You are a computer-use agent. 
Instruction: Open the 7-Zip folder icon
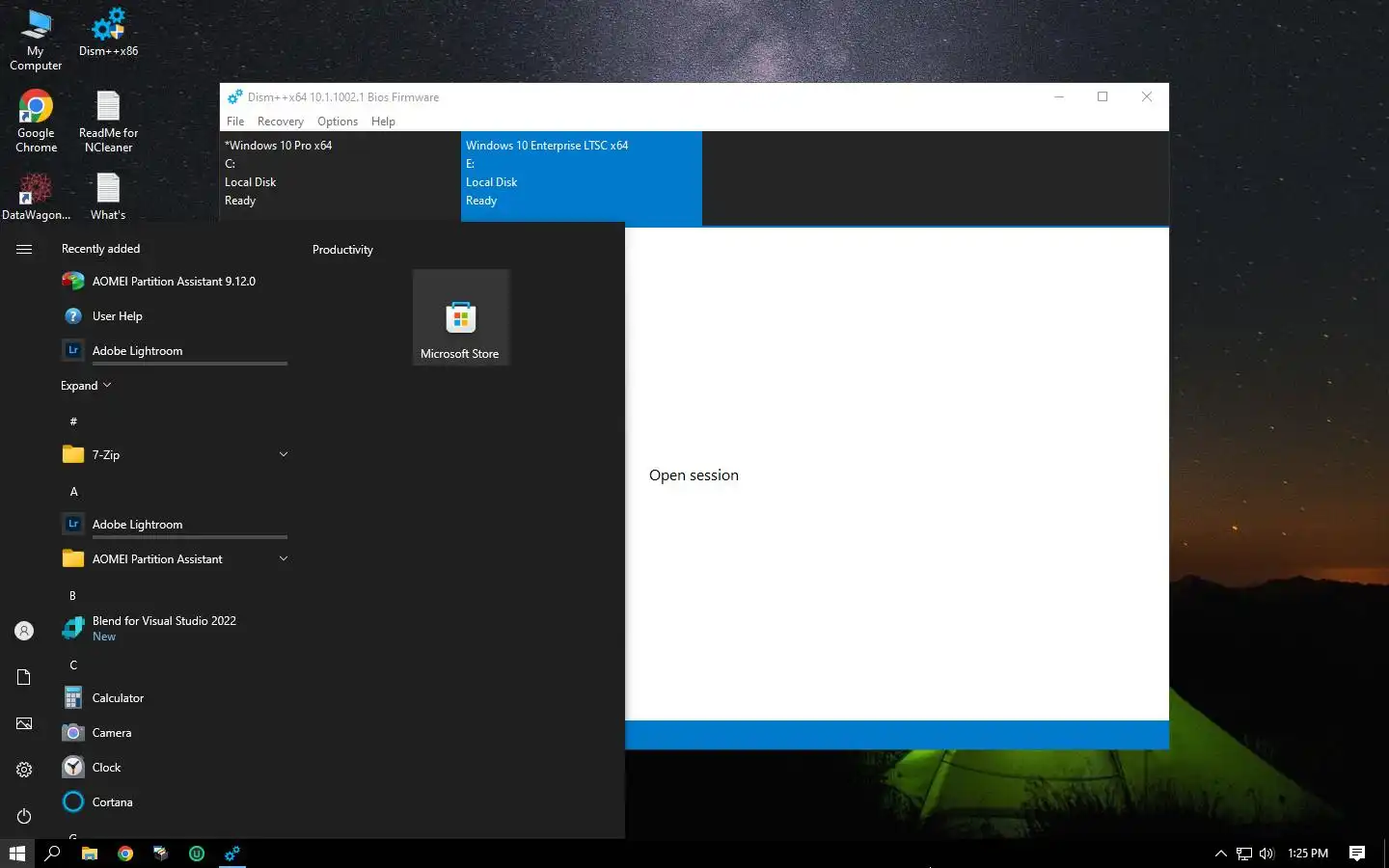[x=73, y=454]
